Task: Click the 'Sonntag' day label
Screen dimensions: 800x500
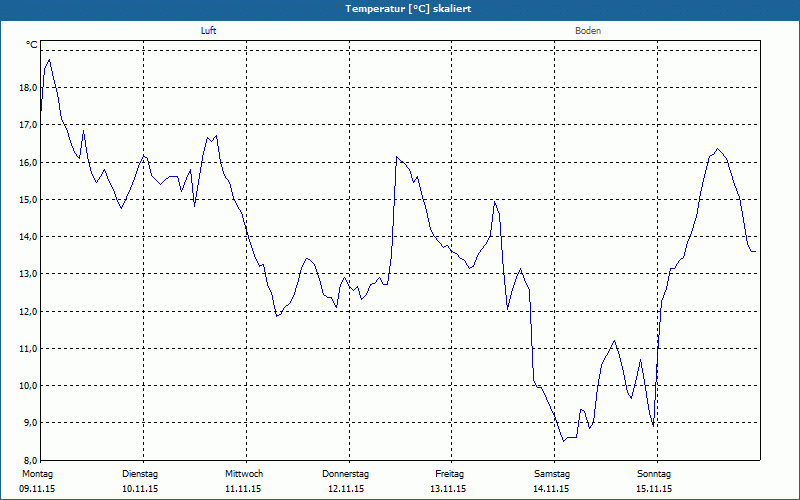Action: [654, 474]
